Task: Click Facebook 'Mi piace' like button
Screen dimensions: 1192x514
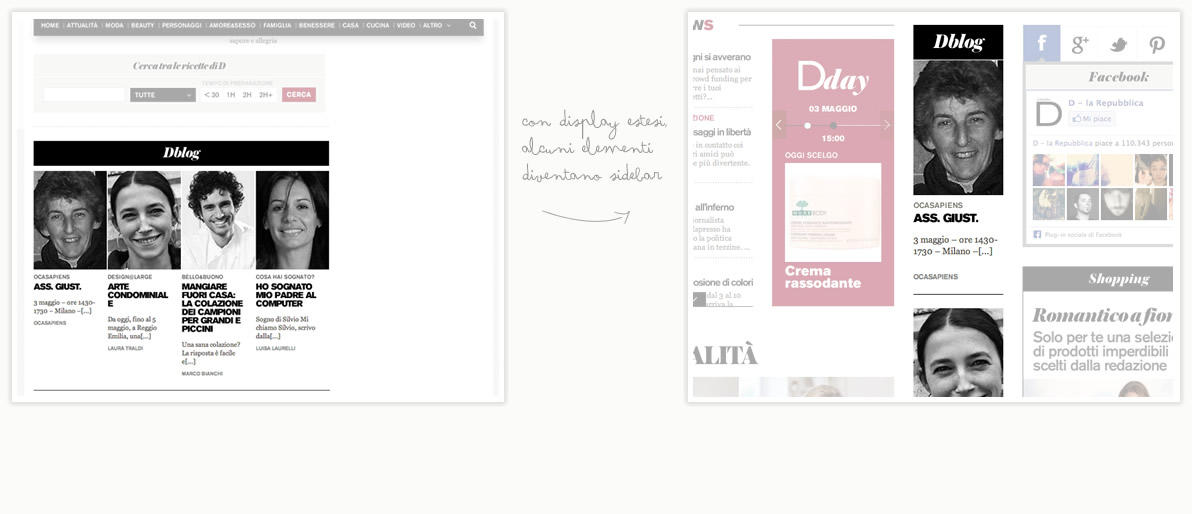Action: coord(1091,118)
